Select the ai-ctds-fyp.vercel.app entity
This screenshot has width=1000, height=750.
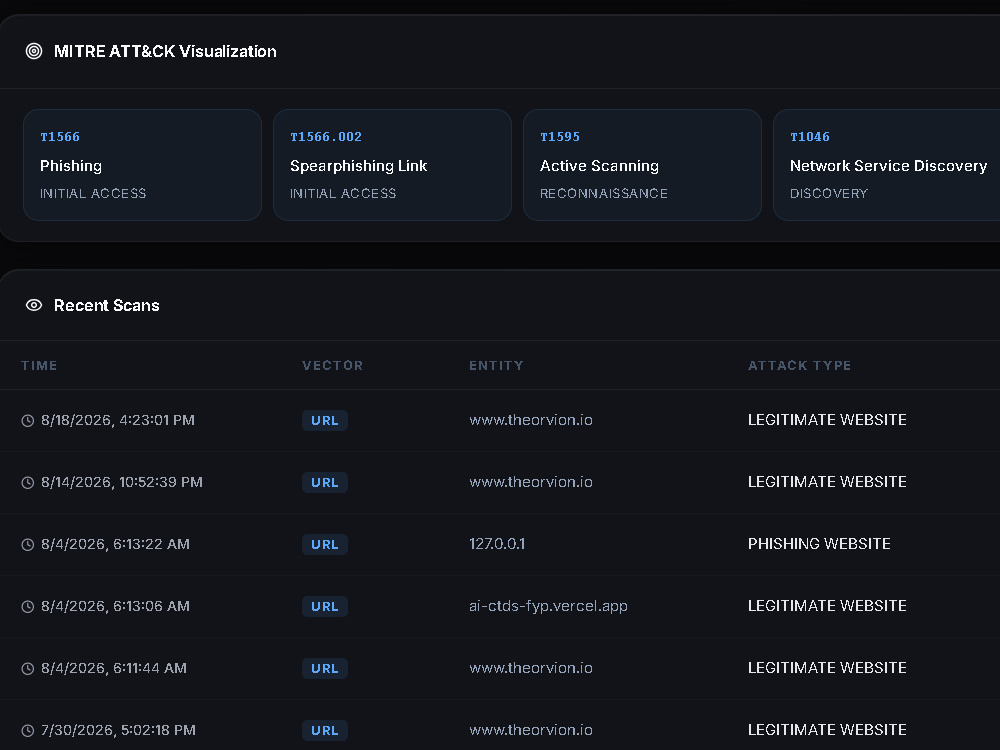pyautogui.click(x=548, y=606)
